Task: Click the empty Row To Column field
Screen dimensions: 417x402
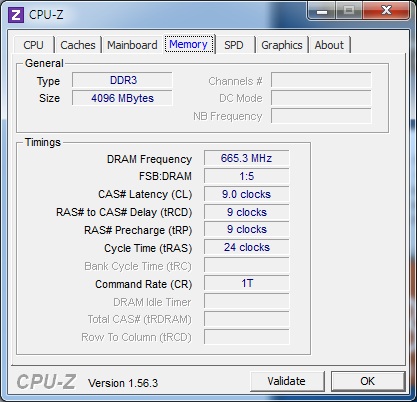Action: click(247, 337)
